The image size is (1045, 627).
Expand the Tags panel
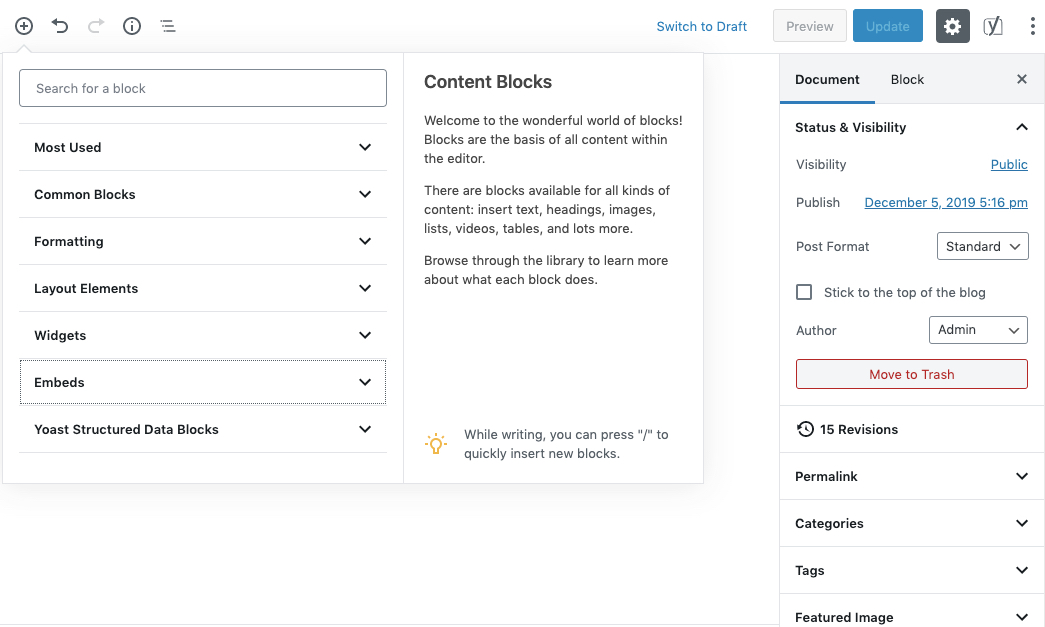[x=912, y=570]
